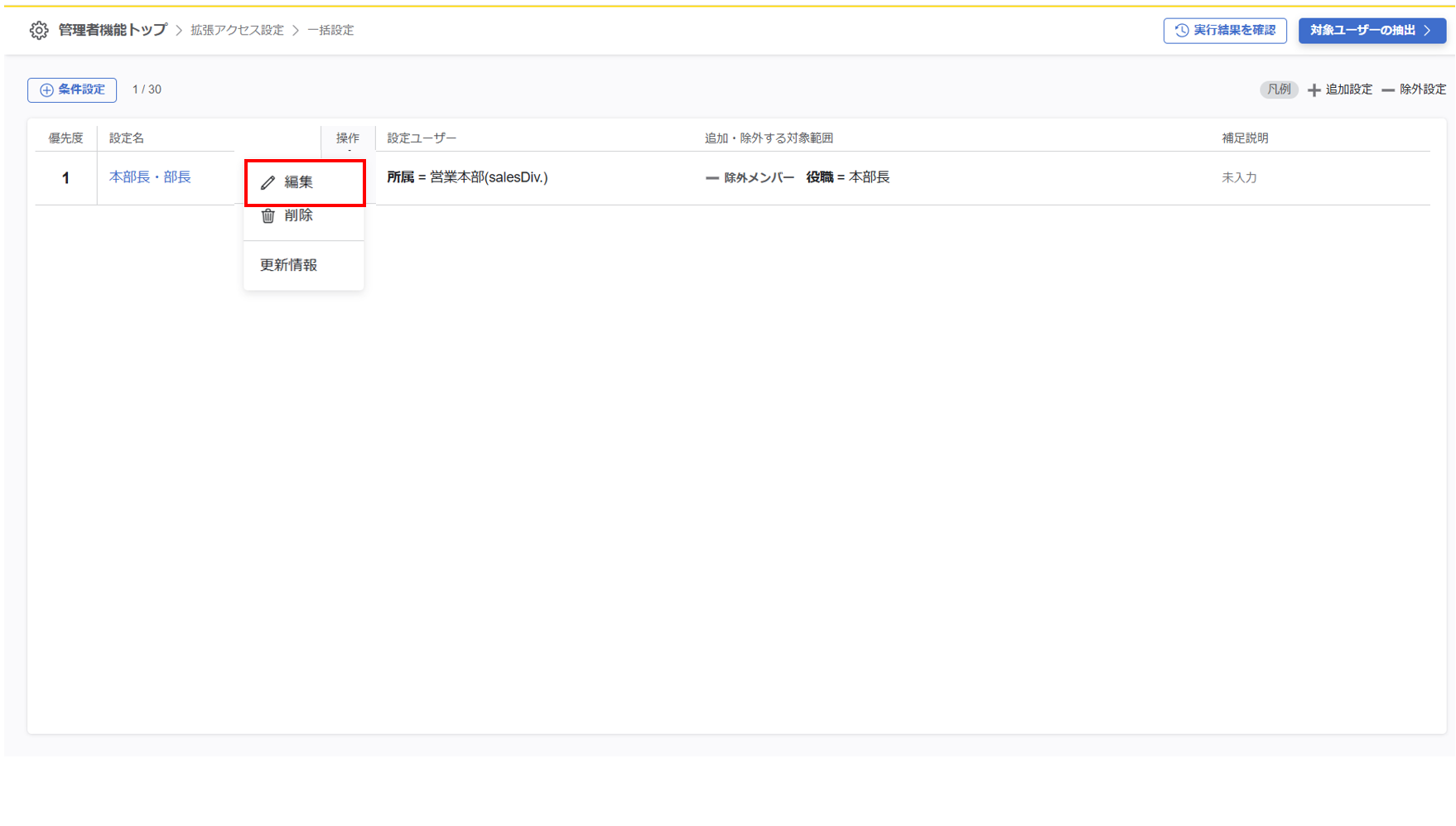Screen dimensions: 1456x826
Task: Click the 補足説明 column header
Action: 1245,138
